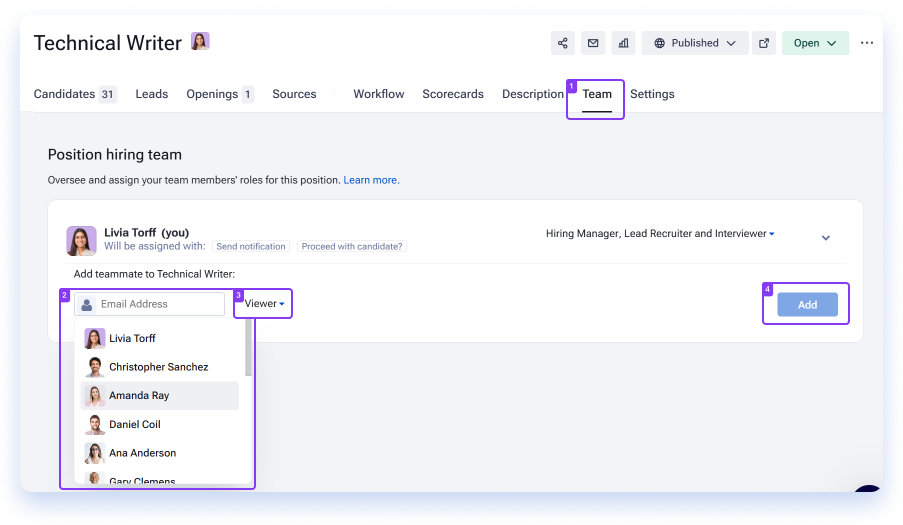Viewport: 903px width, 525px height.
Task: Switch to the Candidates tab
Action: pos(75,94)
